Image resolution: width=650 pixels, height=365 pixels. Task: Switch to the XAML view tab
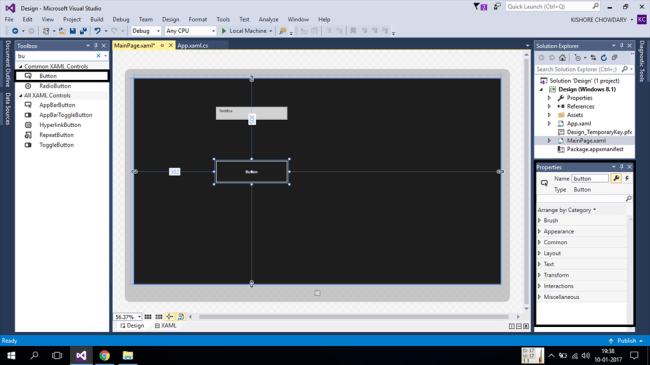[165, 326]
